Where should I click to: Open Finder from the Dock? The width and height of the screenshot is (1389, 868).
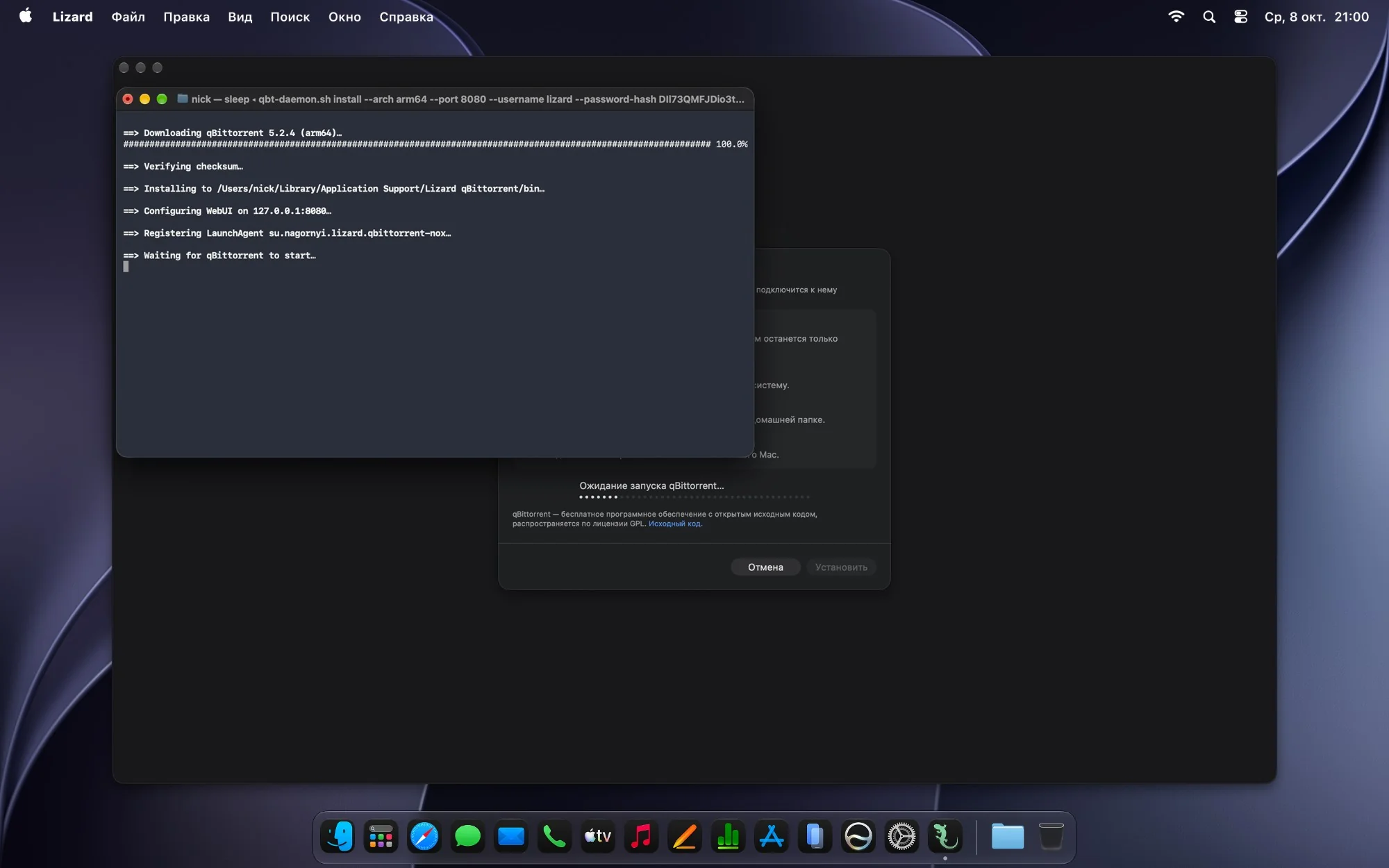click(338, 836)
